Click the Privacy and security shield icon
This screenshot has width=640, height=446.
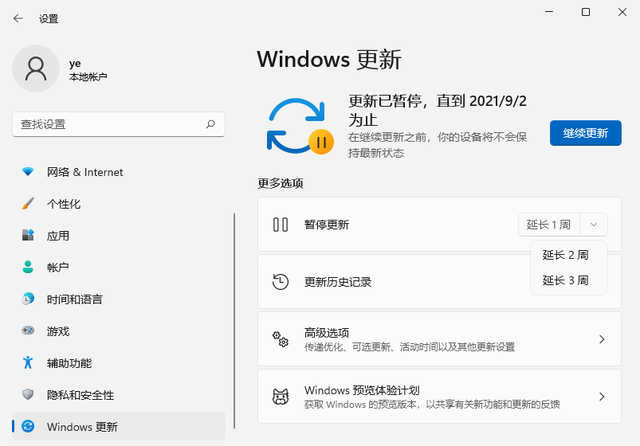28,394
